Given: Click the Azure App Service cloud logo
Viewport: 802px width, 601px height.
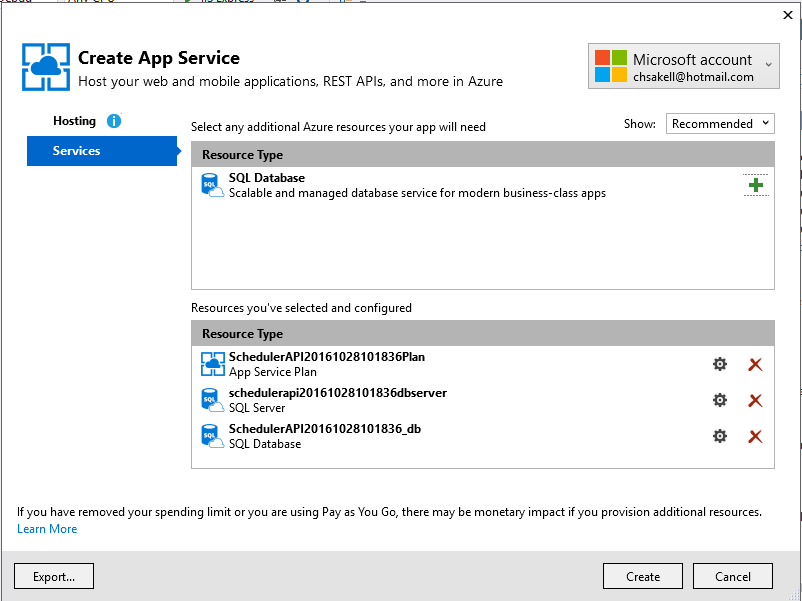Looking at the screenshot, I should (x=46, y=67).
